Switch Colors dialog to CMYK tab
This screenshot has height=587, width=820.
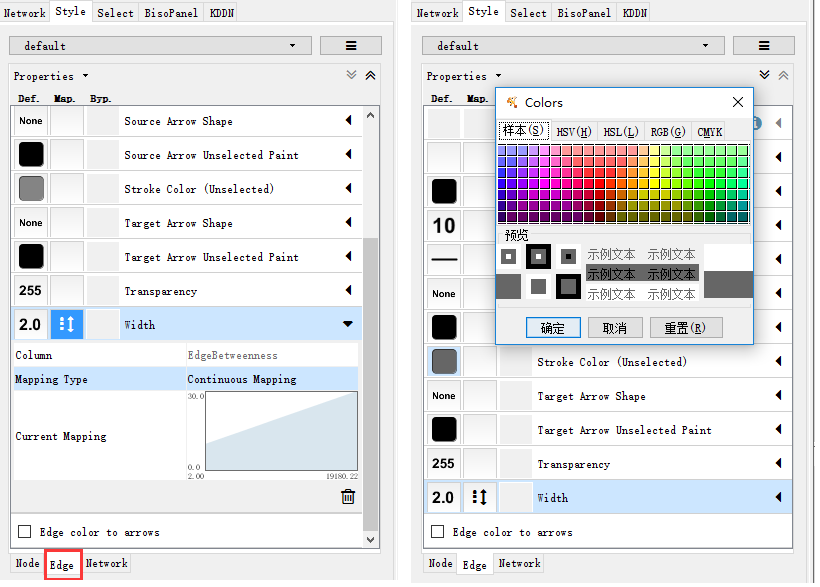pyautogui.click(x=710, y=132)
